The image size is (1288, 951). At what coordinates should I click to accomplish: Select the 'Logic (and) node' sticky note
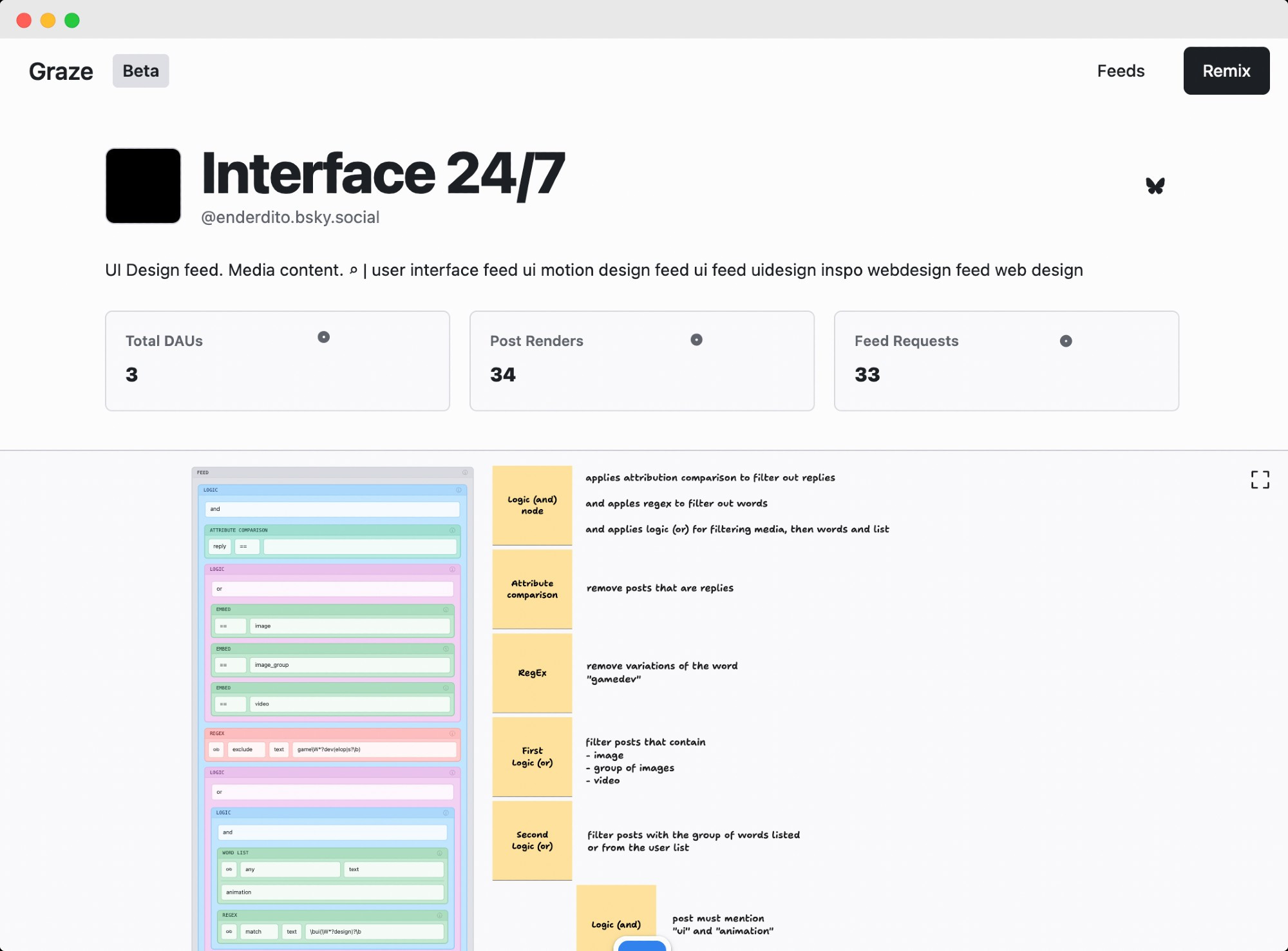pyautogui.click(x=532, y=505)
